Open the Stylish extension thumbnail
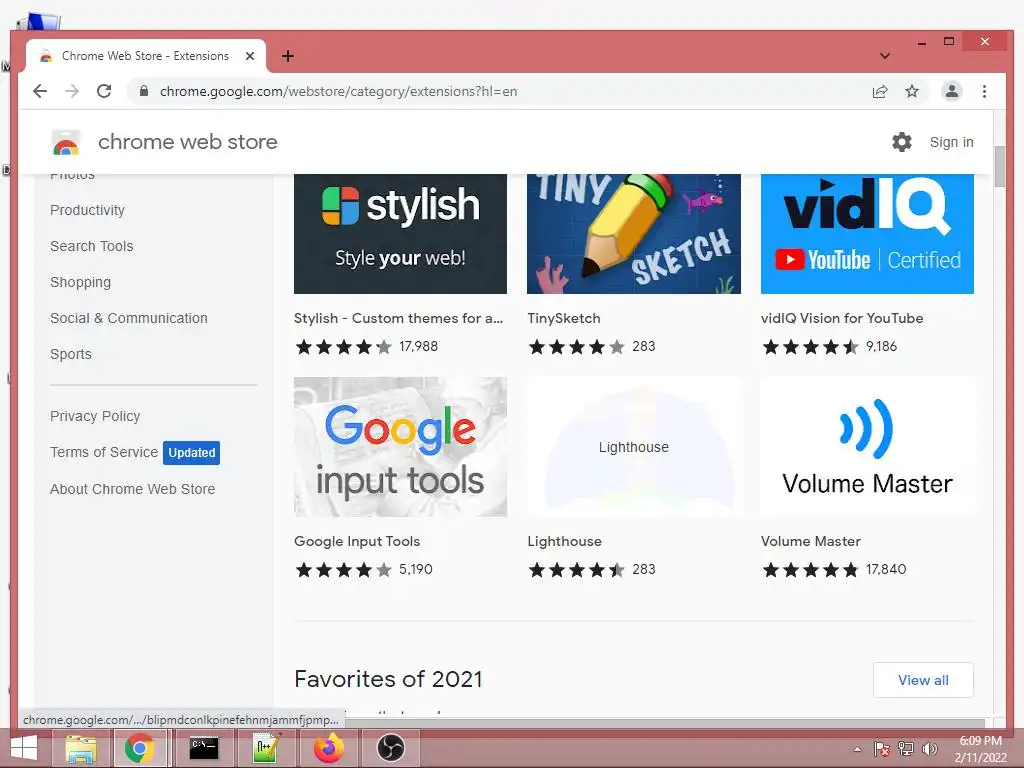 pyautogui.click(x=400, y=234)
